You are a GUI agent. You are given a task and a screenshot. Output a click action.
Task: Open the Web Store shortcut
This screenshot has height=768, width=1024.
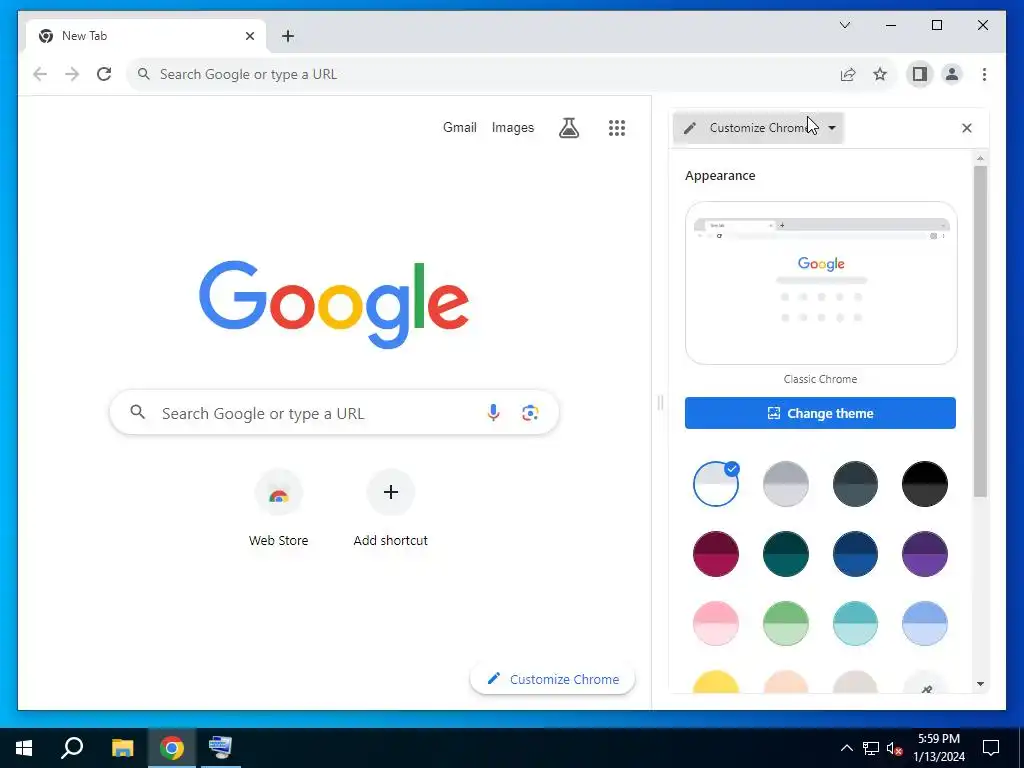278,509
